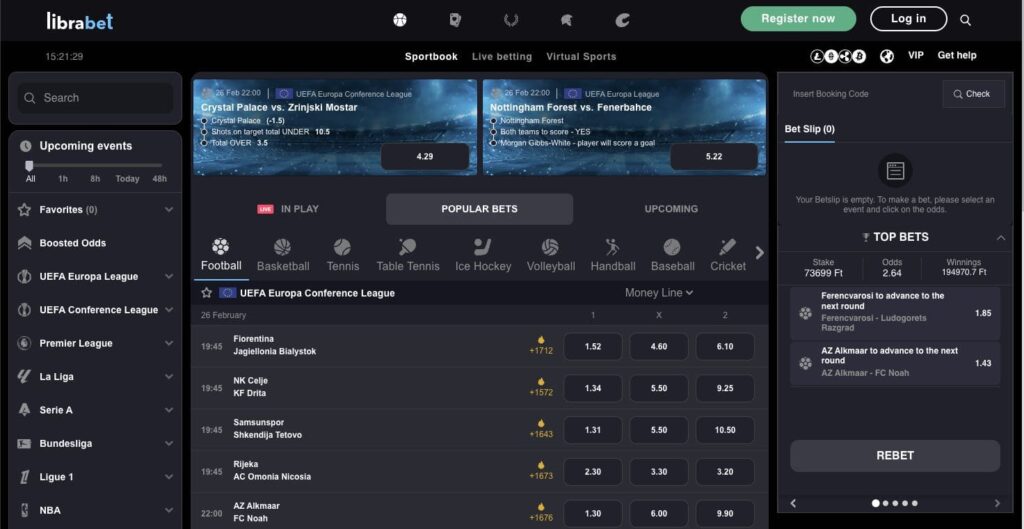Click football icon on Ferencvarosi top bet

805,313
